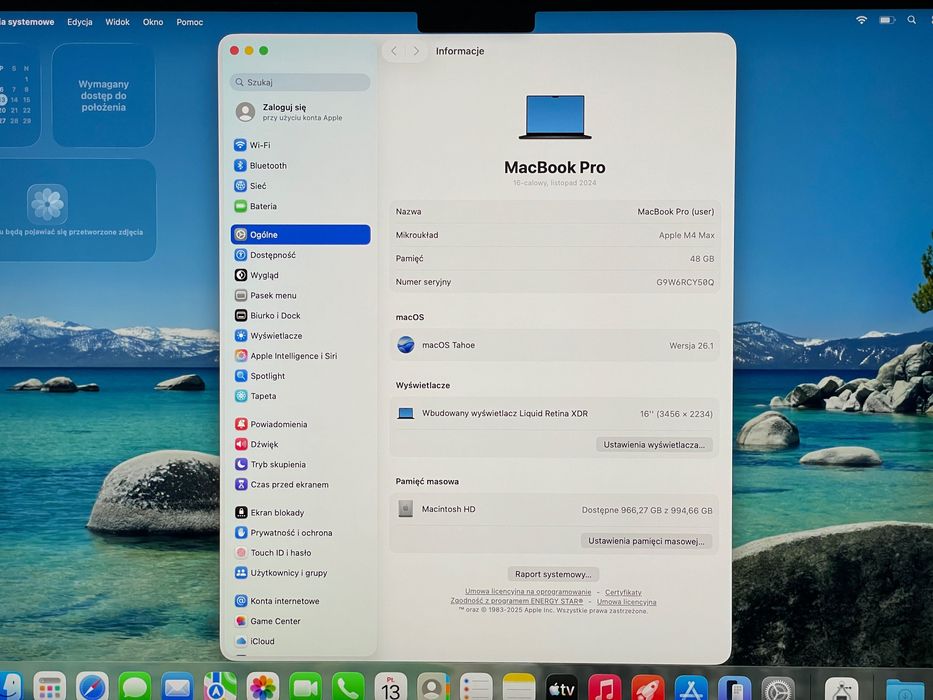Open Photos from the Dock

pyautogui.click(x=262, y=689)
